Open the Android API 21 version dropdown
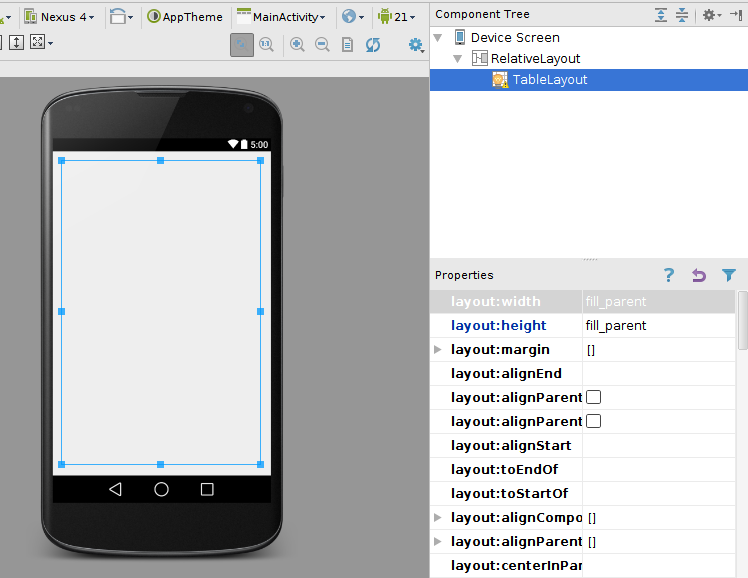The width and height of the screenshot is (748, 578). pos(396,17)
